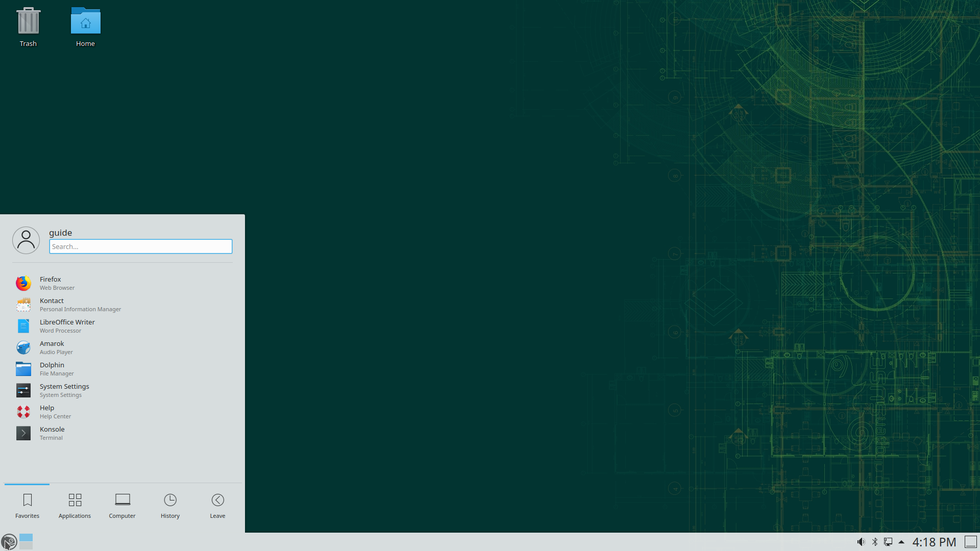Open the History tab
980x551 pixels.
point(170,505)
